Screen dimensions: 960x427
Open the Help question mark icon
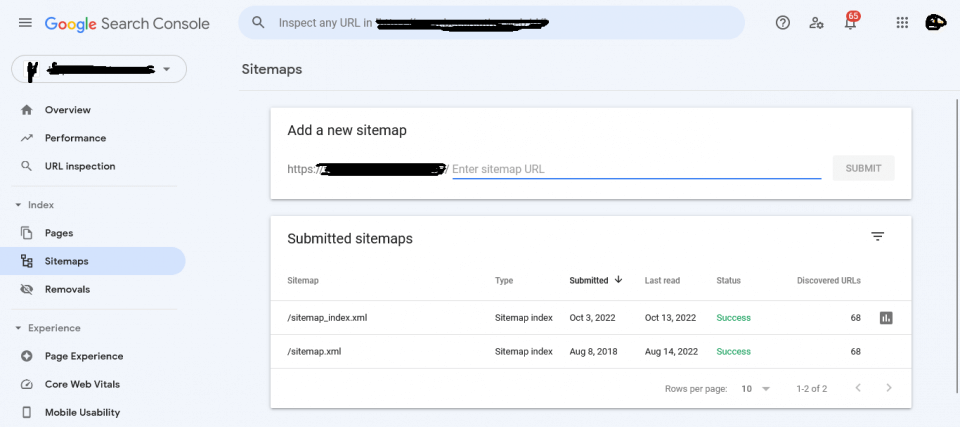pyautogui.click(x=782, y=23)
